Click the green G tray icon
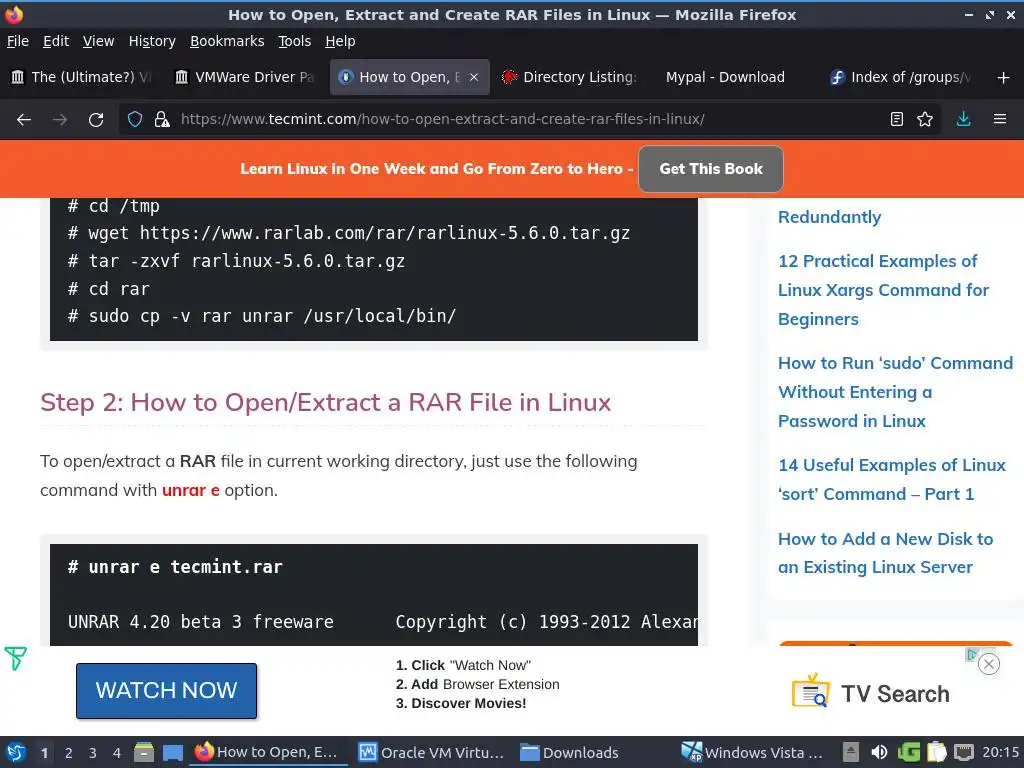The width and height of the screenshot is (1024, 768). [908, 752]
